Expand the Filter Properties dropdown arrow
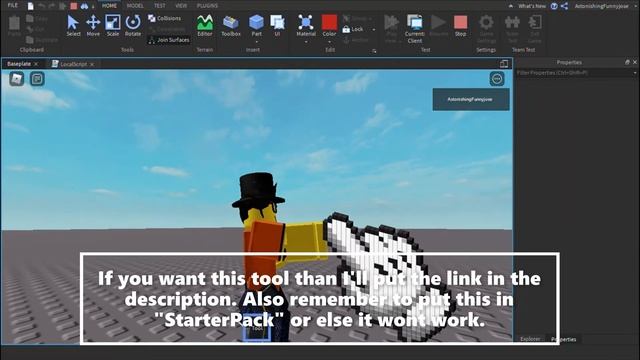Viewport: 640px width, 360px height. [x=635, y=73]
